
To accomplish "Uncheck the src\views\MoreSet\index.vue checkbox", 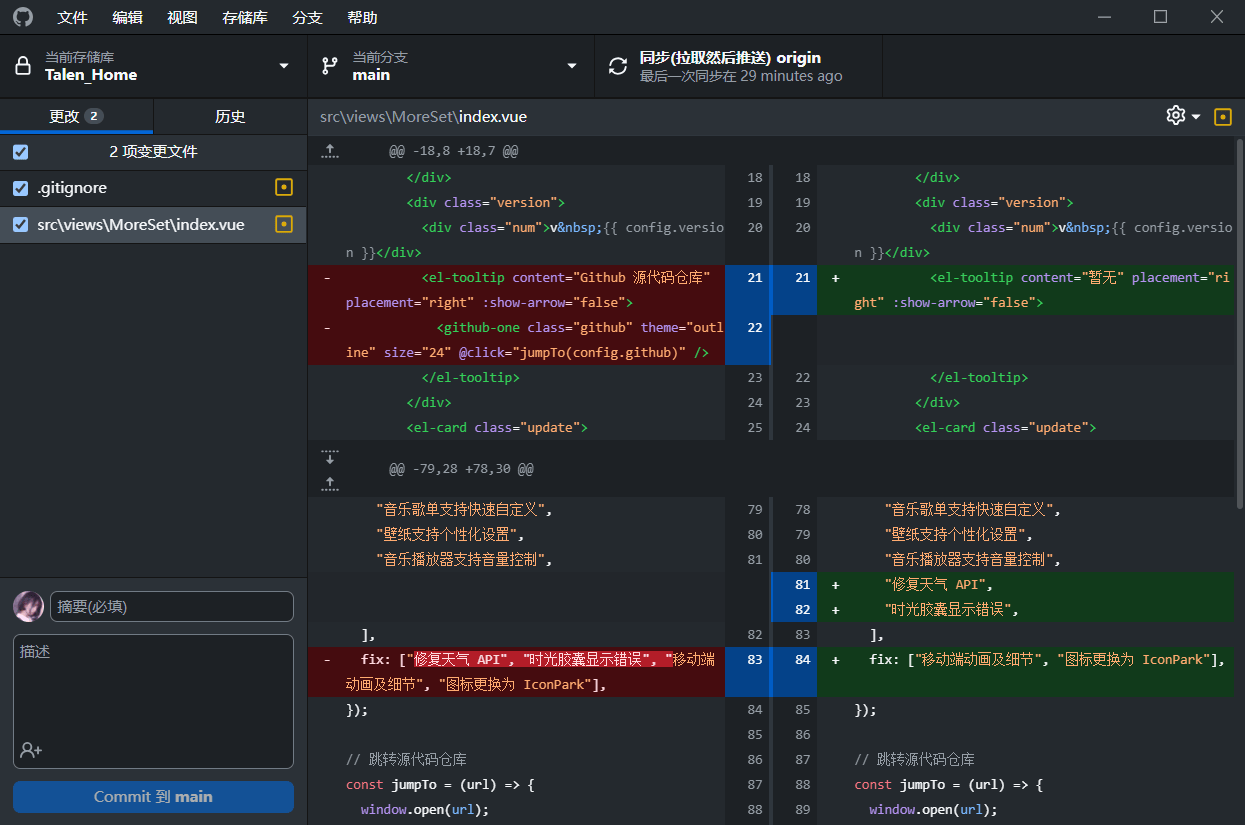I will coord(21,225).
